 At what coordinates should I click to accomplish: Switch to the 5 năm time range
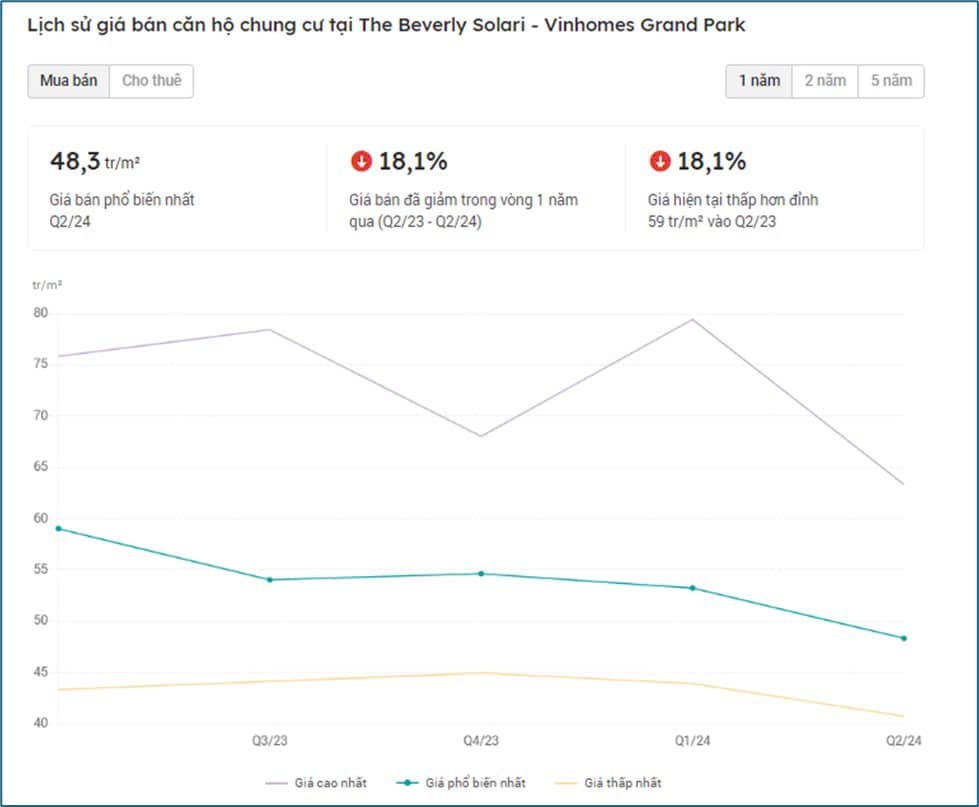coord(892,81)
